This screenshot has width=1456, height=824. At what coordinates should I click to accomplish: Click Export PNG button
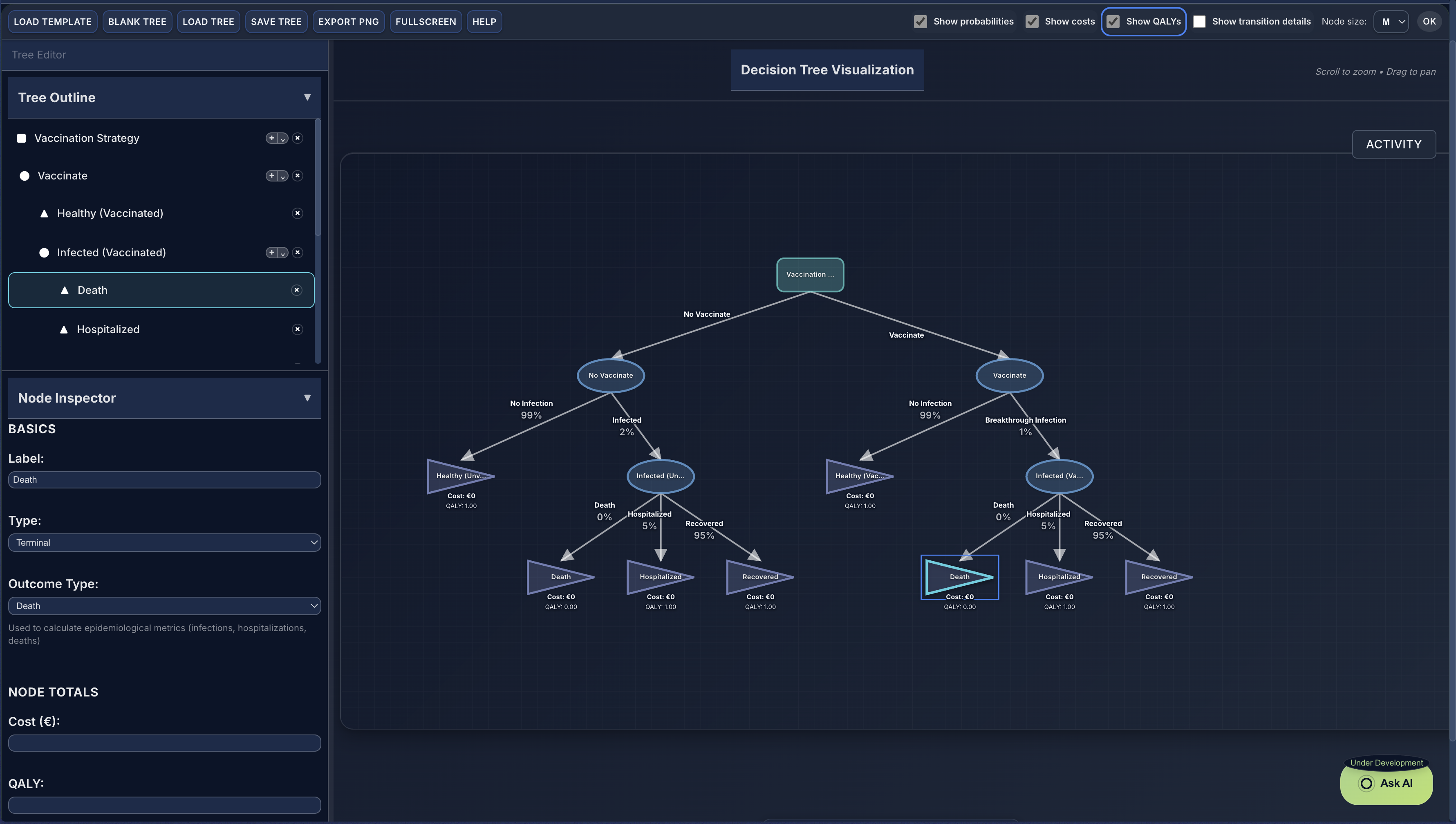[349, 22]
